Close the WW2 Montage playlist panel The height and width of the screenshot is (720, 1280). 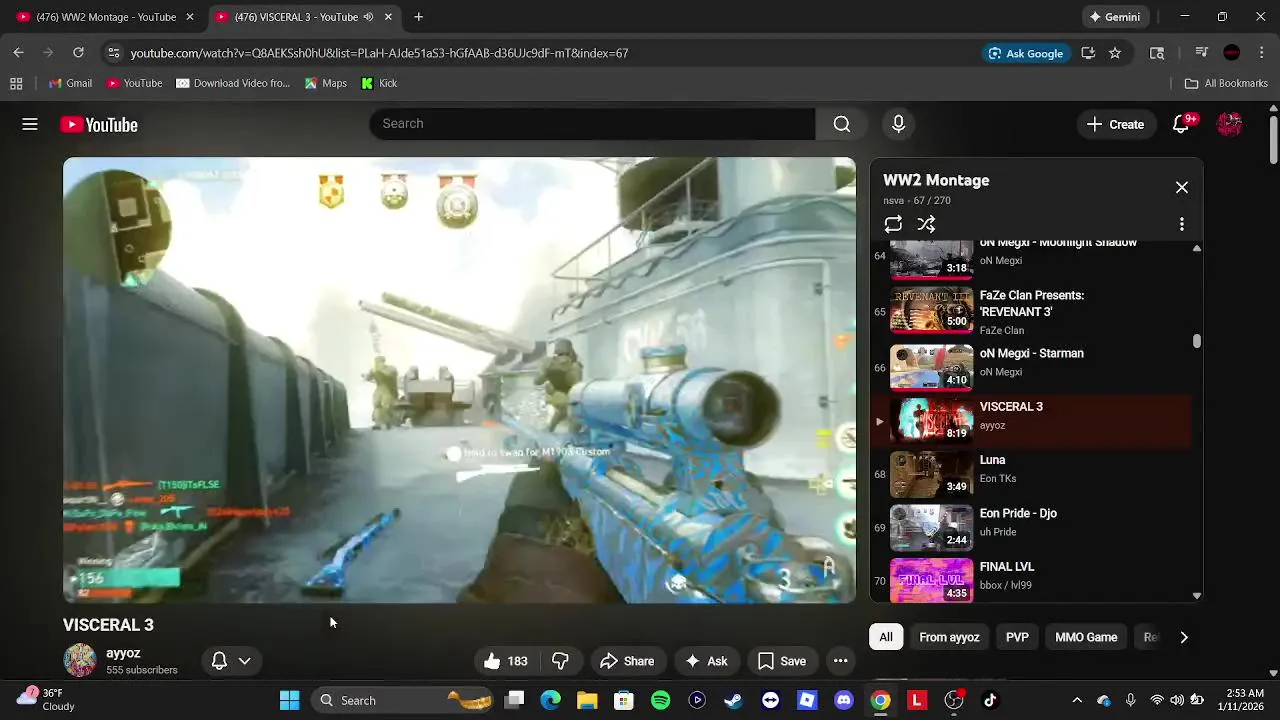click(1182, 187)
